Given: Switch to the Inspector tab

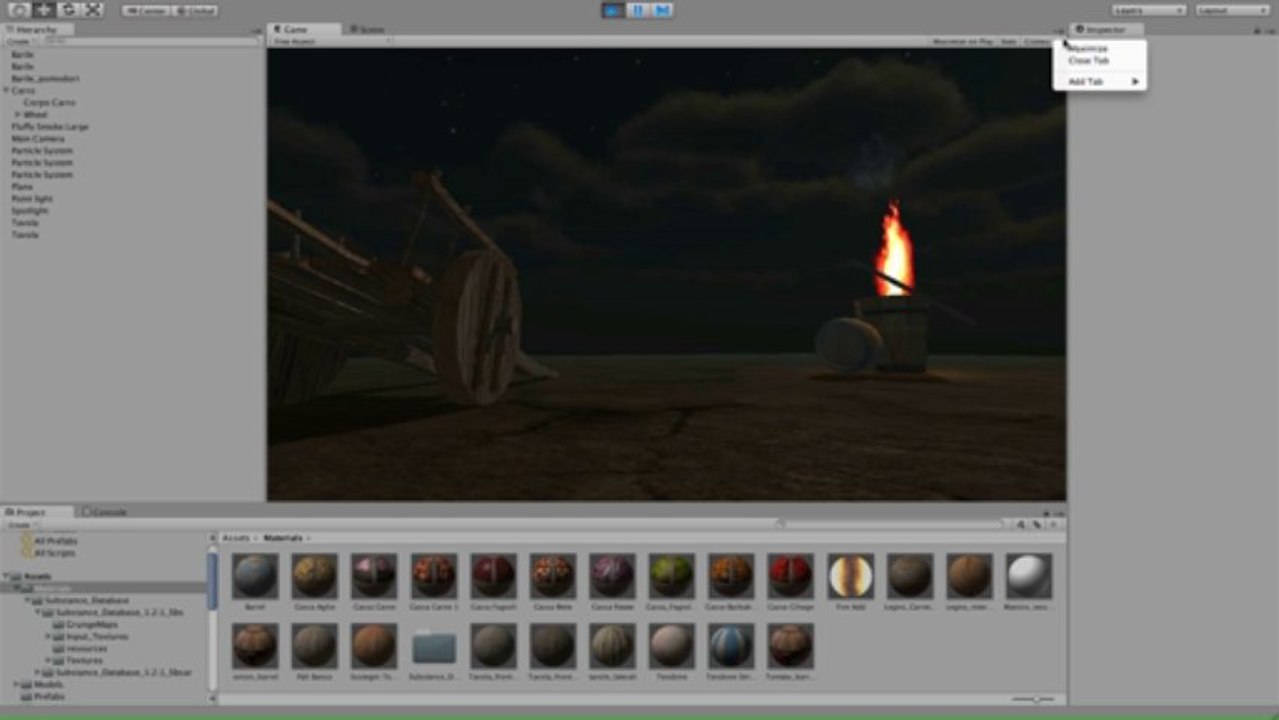Looking at the screenshot, I should click(1107, 30).
